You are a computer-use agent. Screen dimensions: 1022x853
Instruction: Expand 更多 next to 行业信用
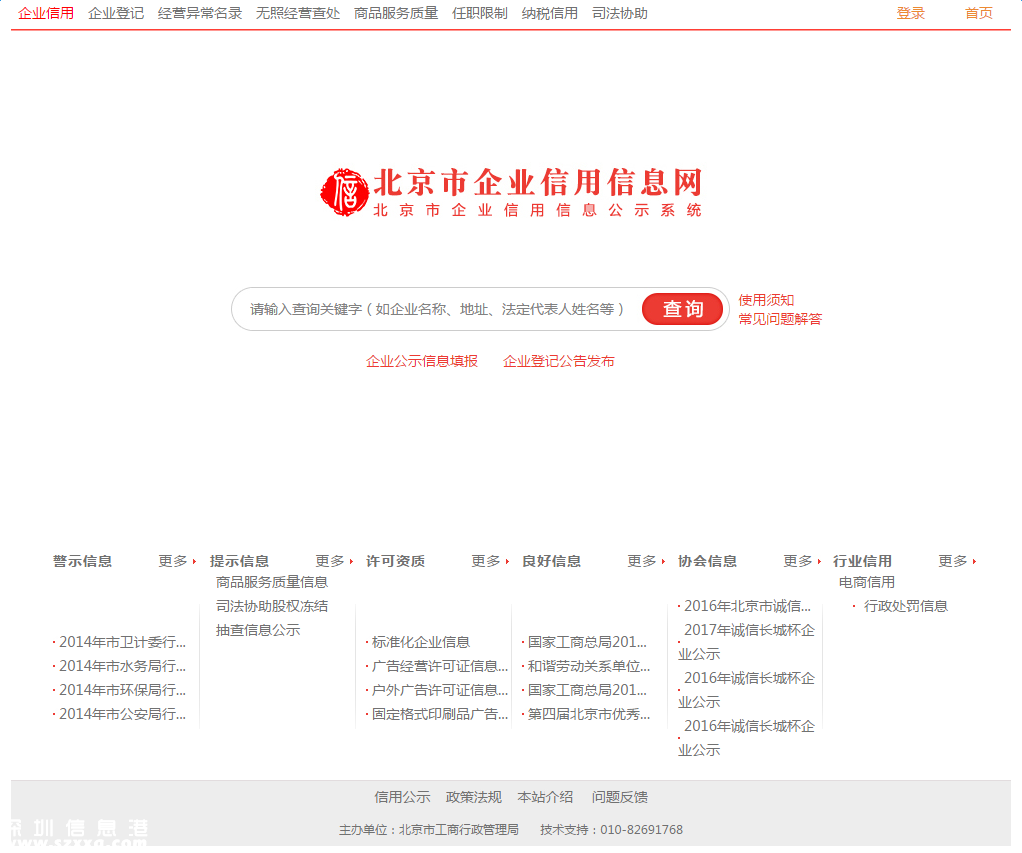click(957, 561)
